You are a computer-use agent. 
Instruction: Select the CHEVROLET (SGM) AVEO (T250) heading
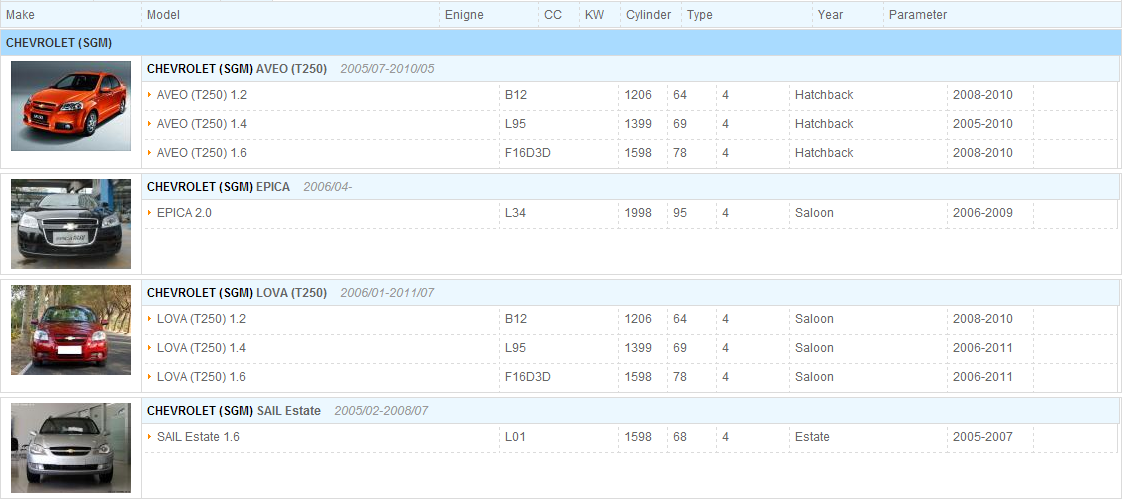click(237, 69)
